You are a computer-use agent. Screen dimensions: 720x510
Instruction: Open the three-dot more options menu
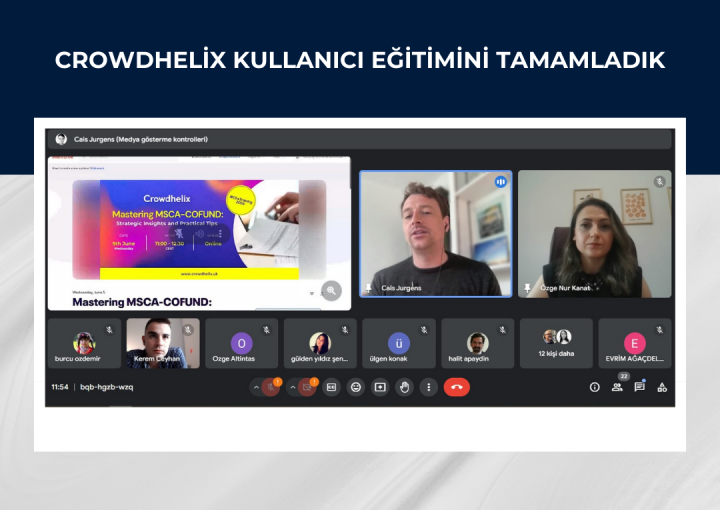pos(429,387)
